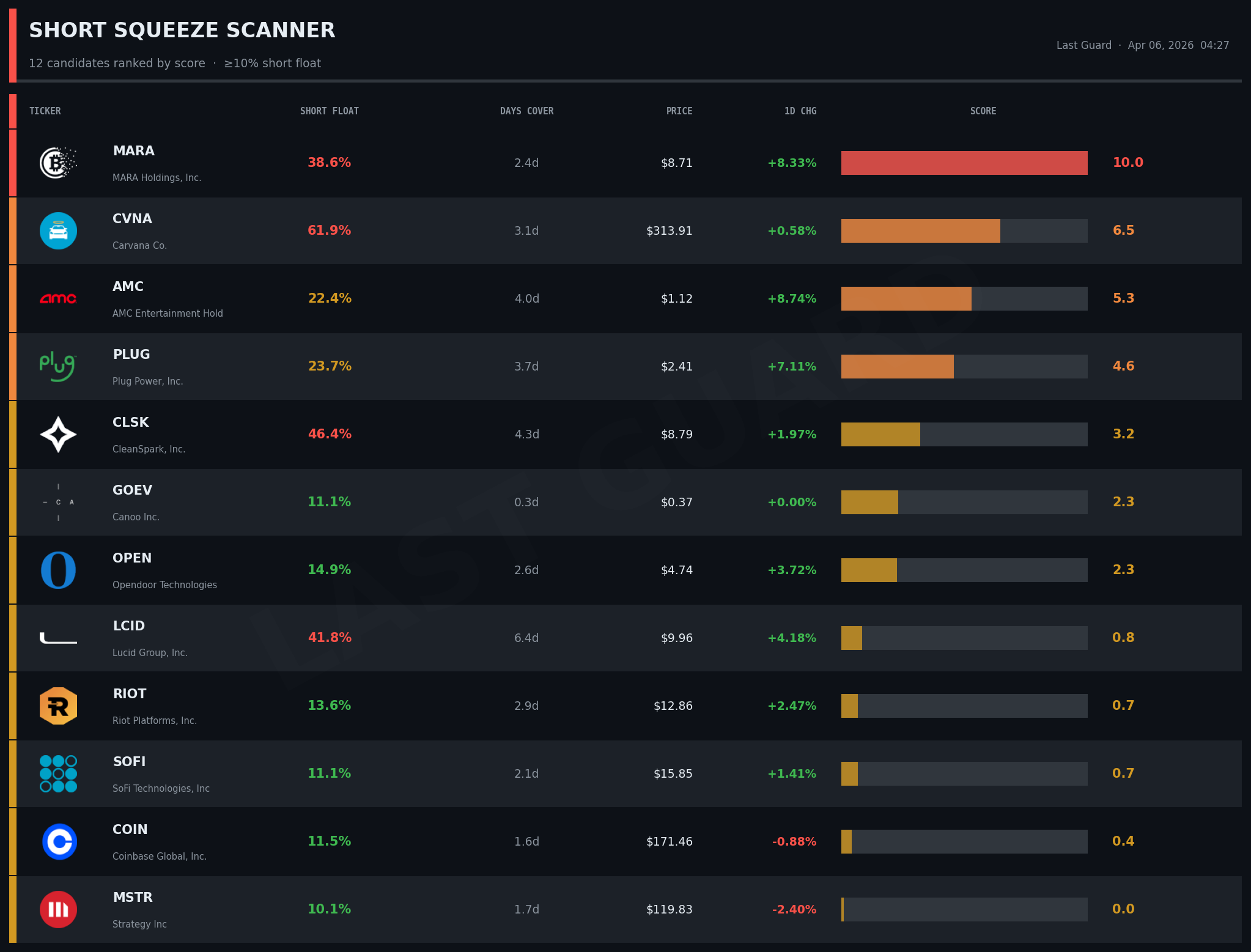Click the MARA red score bar
The width and height of the screenshot is (1251, 952).
tap(964, 163)
